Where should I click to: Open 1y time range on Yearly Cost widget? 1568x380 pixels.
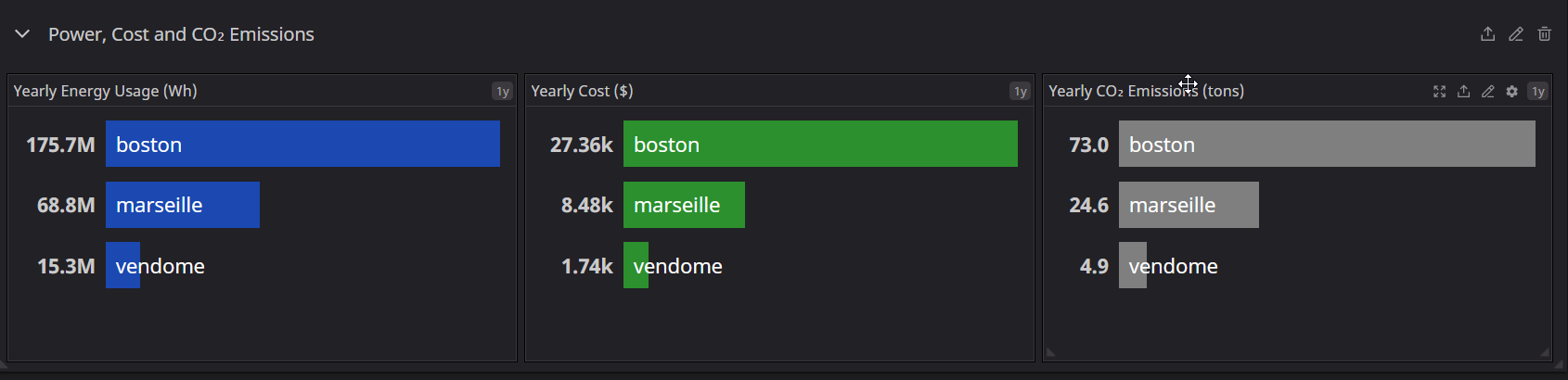[x=1021, y=91]
